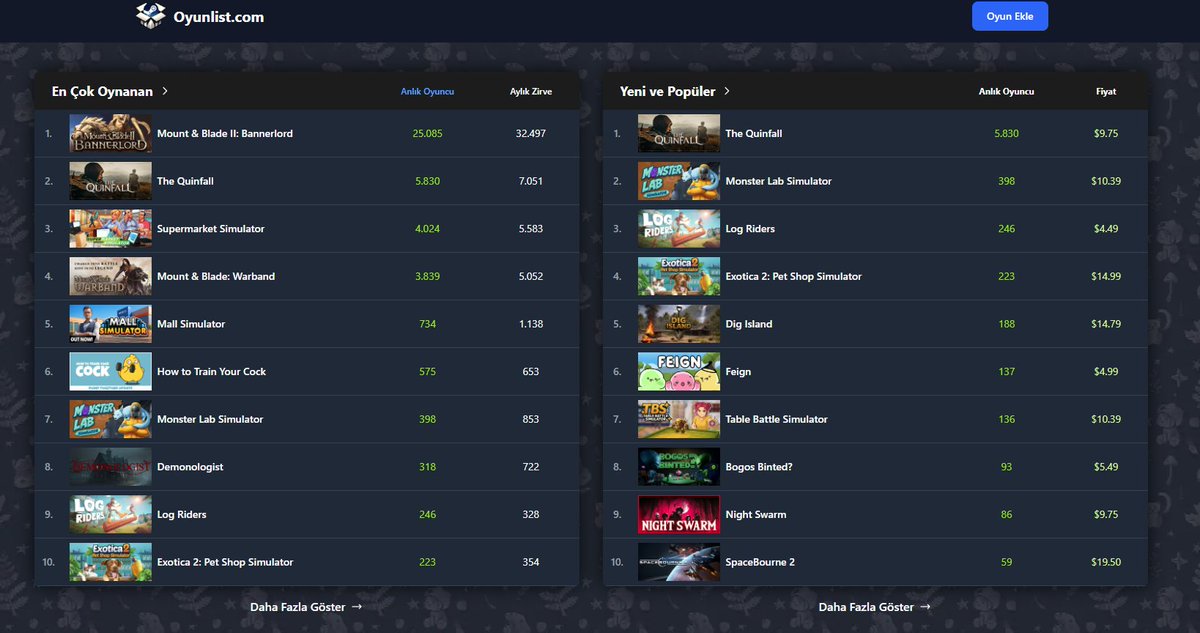Viewport: 1200px width, 633px height.
Task: Sort most played by Aylık Zirve column
Action: (531, 91)
